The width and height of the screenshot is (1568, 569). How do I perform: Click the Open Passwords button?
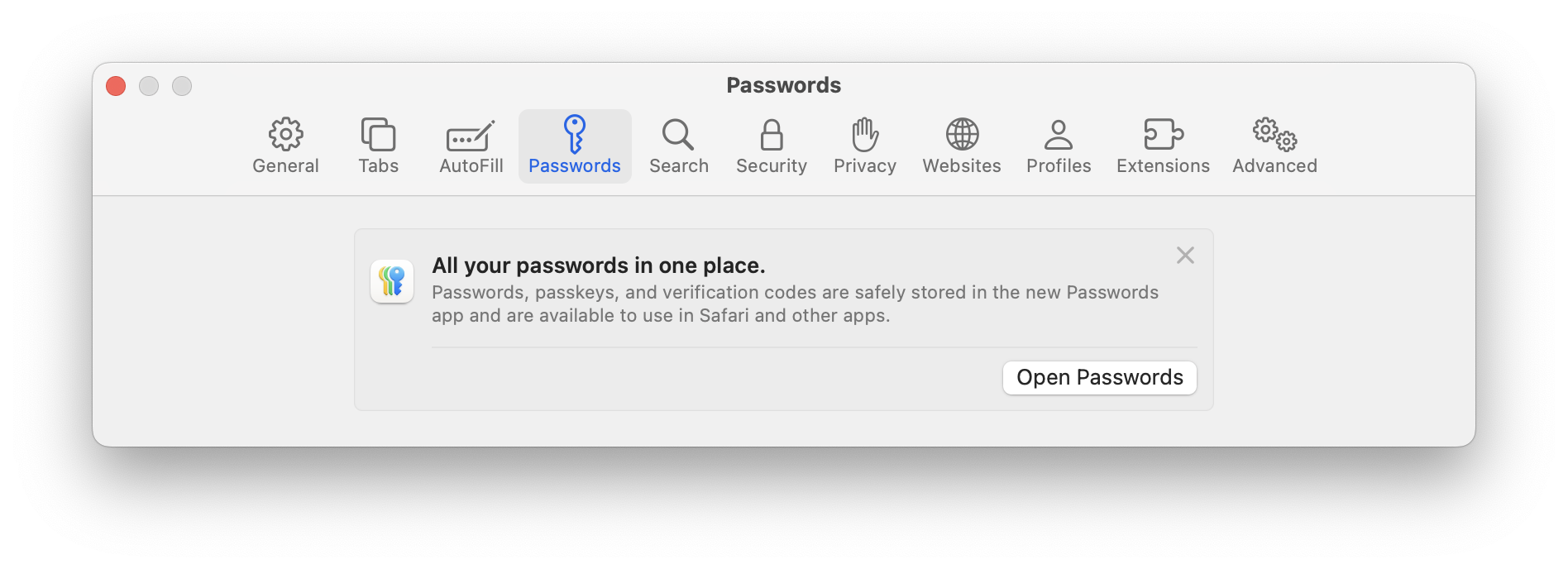tap(1099, 378)
